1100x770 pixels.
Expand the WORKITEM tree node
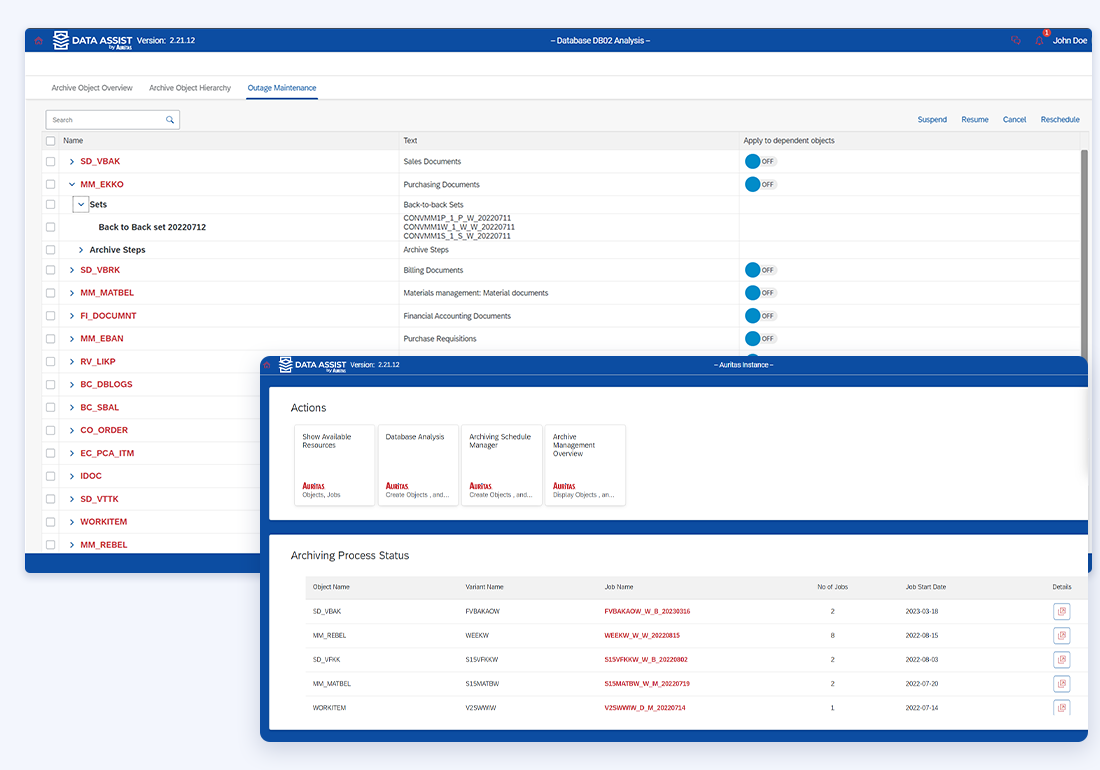[x=72, y=522]
